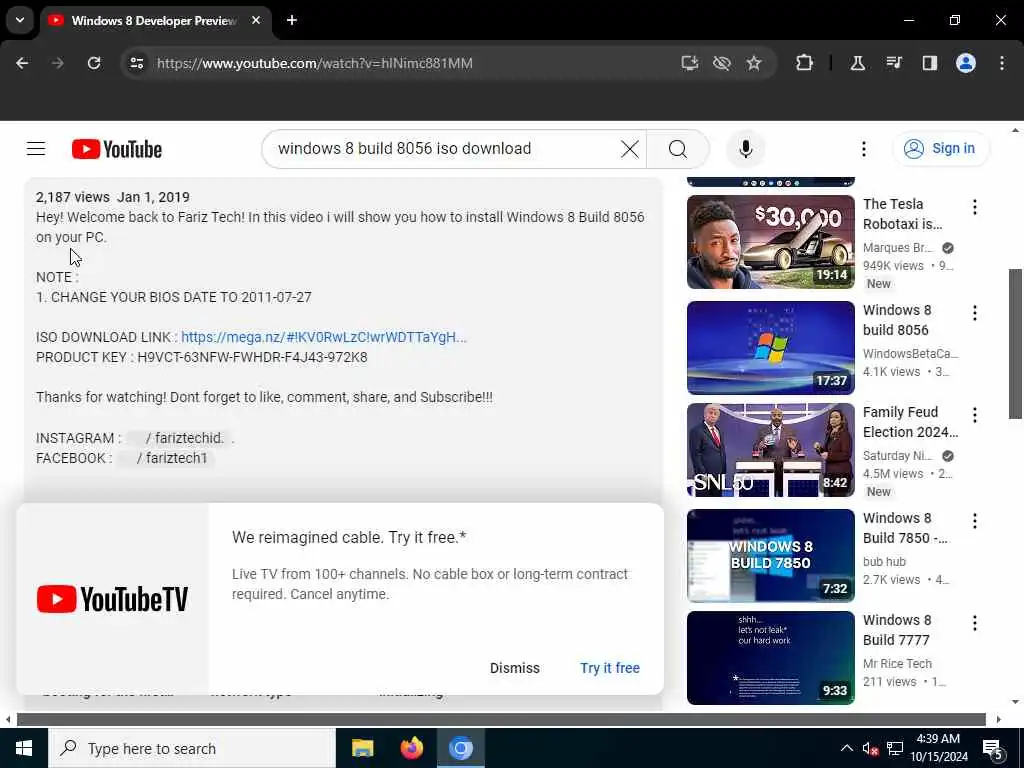Open the fariztechid Instagram link
Image resolution: width=1024 pixels, height=768 pixels.
pos(185,438)
